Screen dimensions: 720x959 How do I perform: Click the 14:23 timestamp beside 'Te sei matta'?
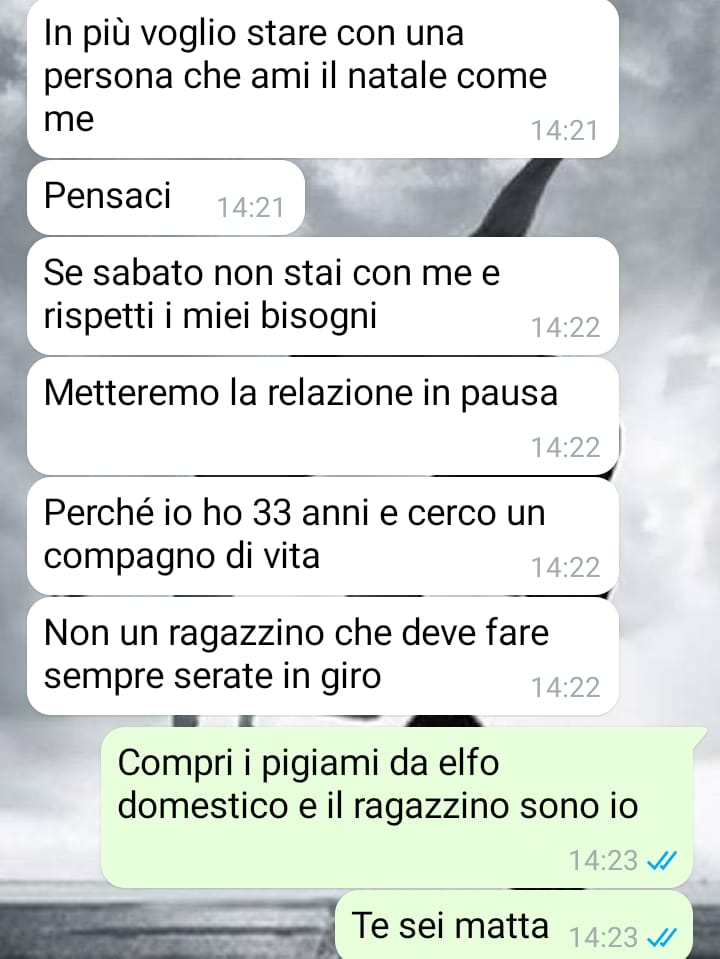pyautogui.click(x=604, y=937)
